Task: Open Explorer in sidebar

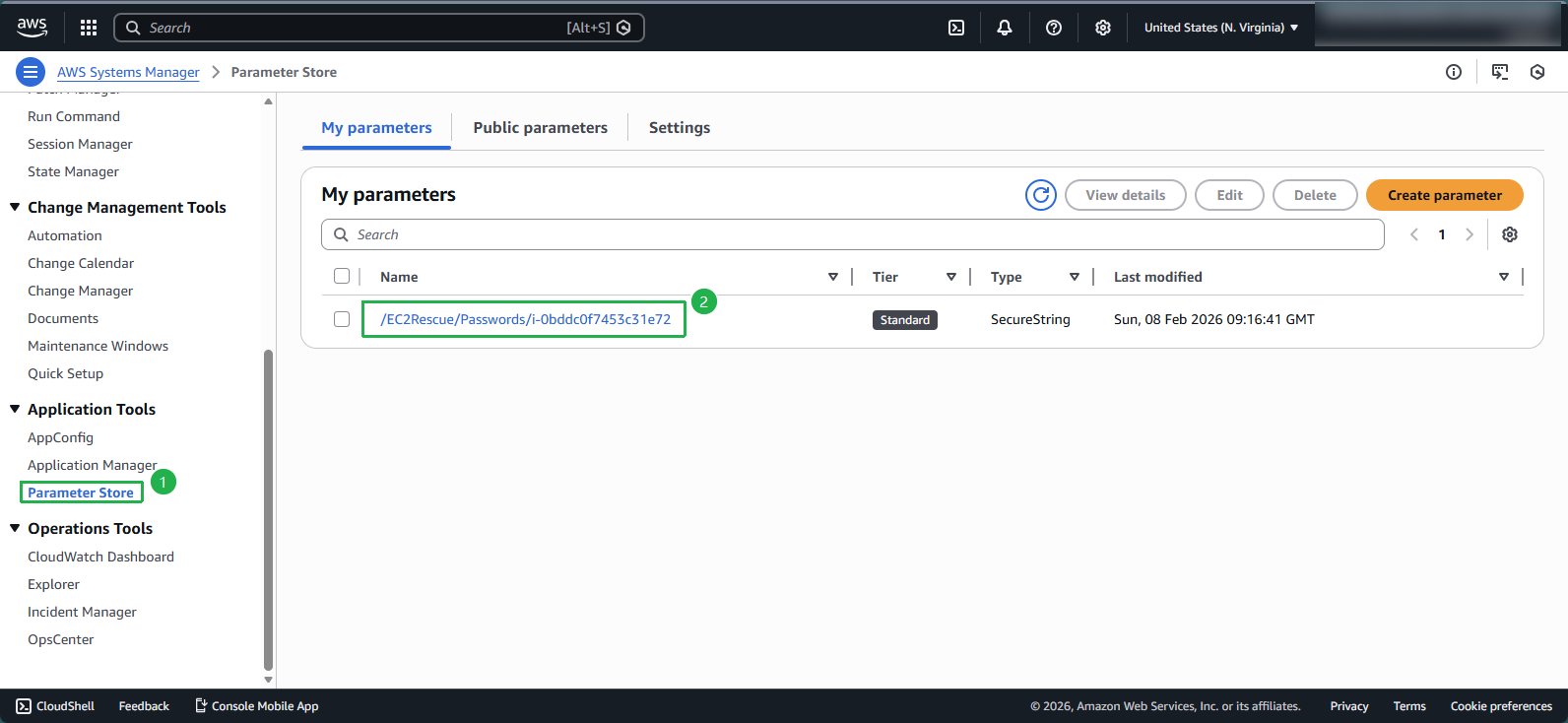Action: [54, 584]
